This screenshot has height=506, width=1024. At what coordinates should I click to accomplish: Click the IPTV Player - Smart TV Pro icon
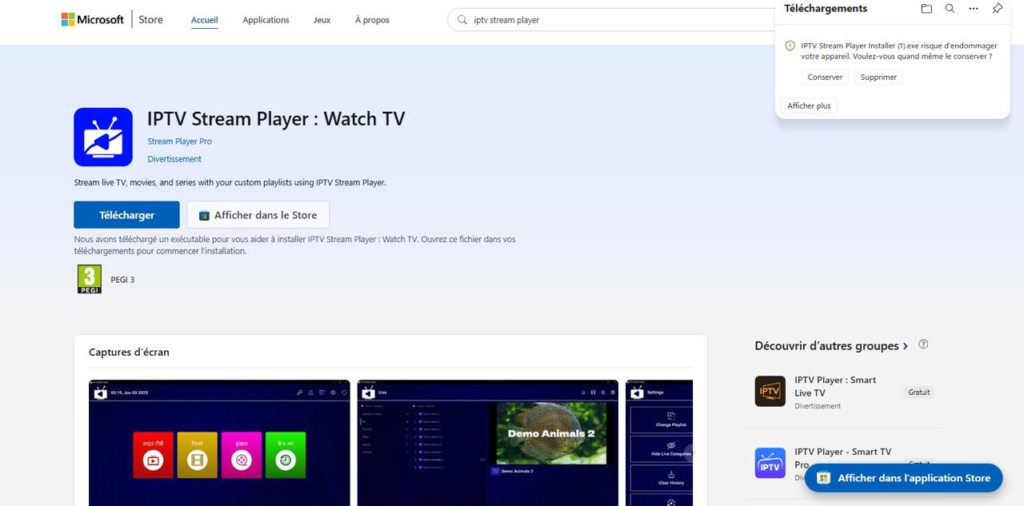pyautogui.click(x=770, y=463)
